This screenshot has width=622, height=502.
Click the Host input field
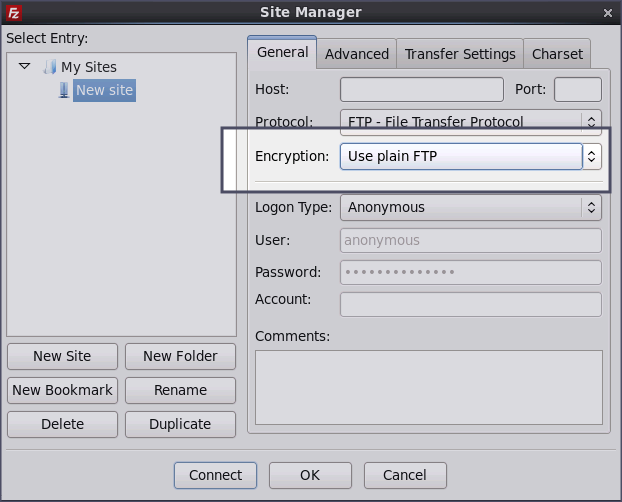tap(421, 89)
